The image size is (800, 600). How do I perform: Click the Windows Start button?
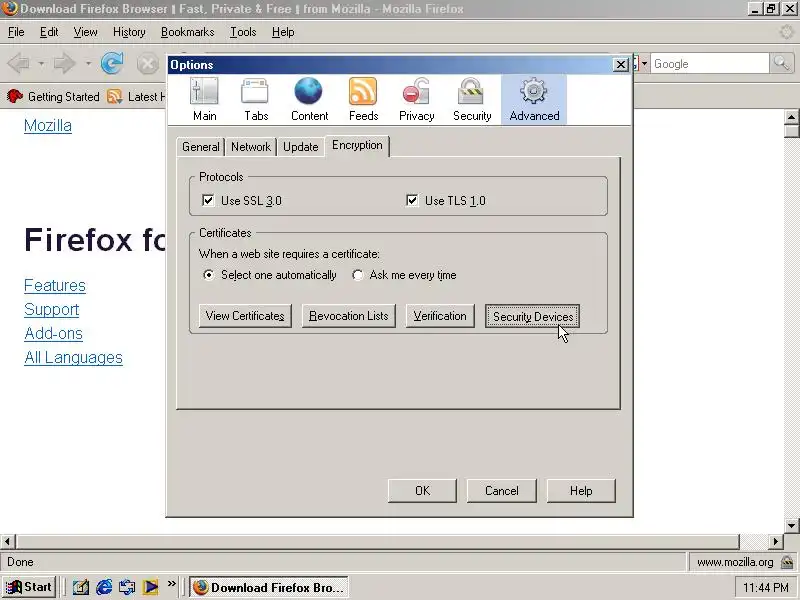[x=29, y=587]
